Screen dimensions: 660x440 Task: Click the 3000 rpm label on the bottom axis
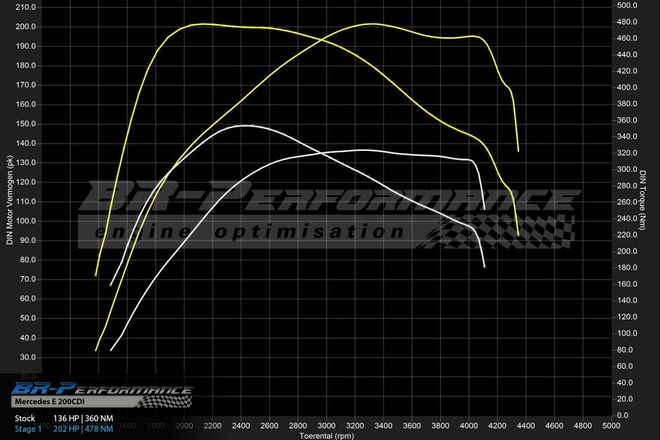pyautogui.click(x=327, y=426)
